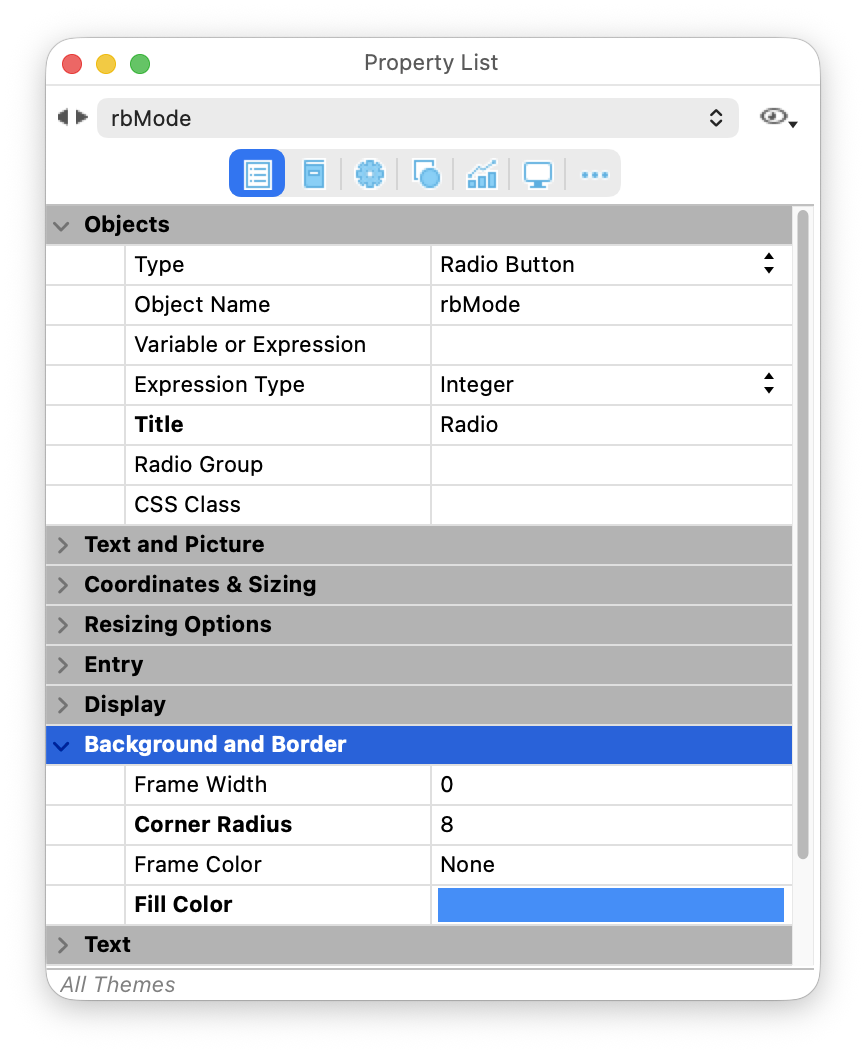Select the Fill Color property label
The image size is (866, 1054).
(x=184, y=905)
